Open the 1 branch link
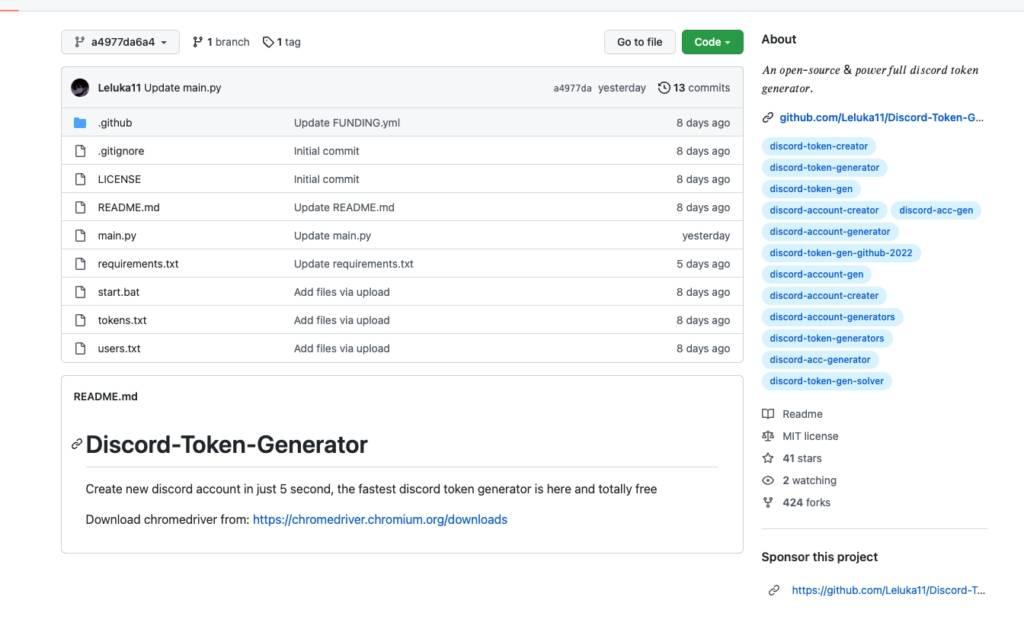The image size is (1024, 626). pyautogui.click(x=221, y=42)
